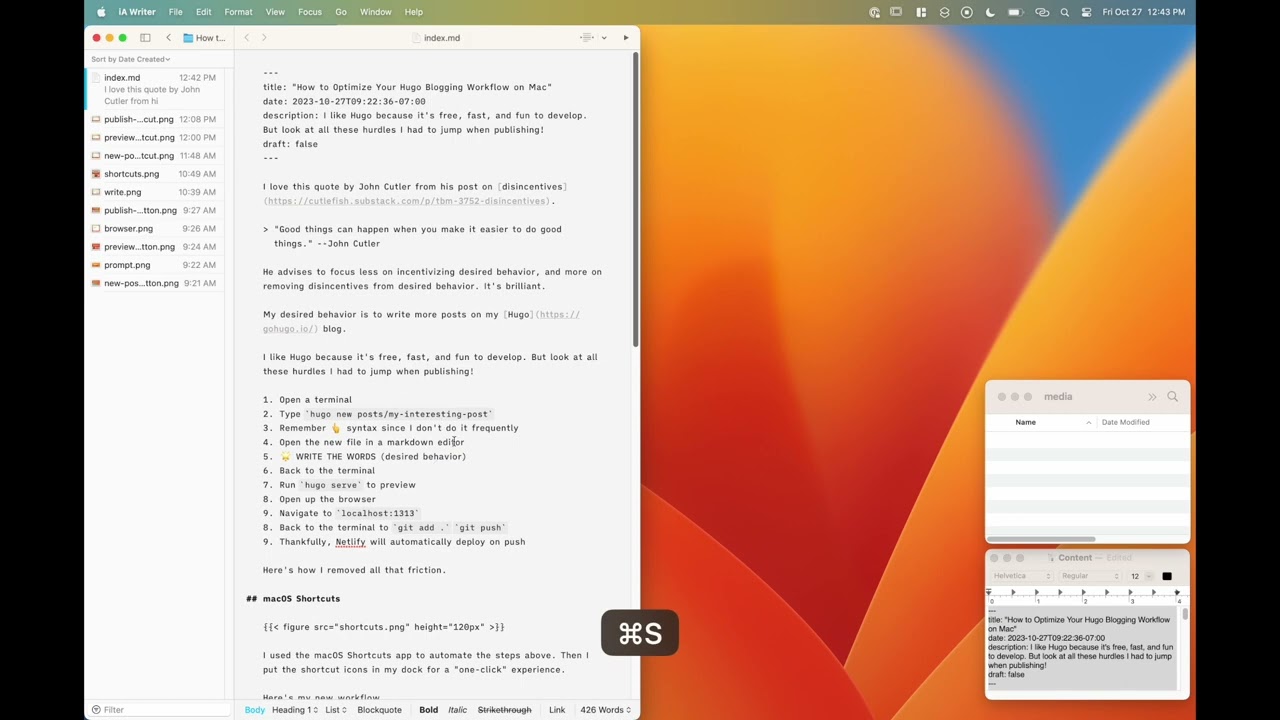The height and width of the screenshot is (720, 1280).
Task: Open the 'How t...' folder icon
Action: click(x=188, y=38)
